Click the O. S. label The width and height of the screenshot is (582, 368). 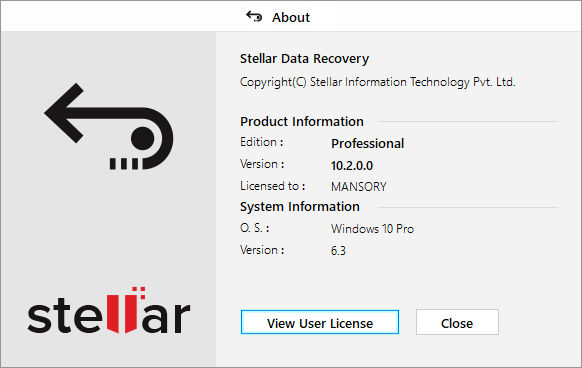255,228
